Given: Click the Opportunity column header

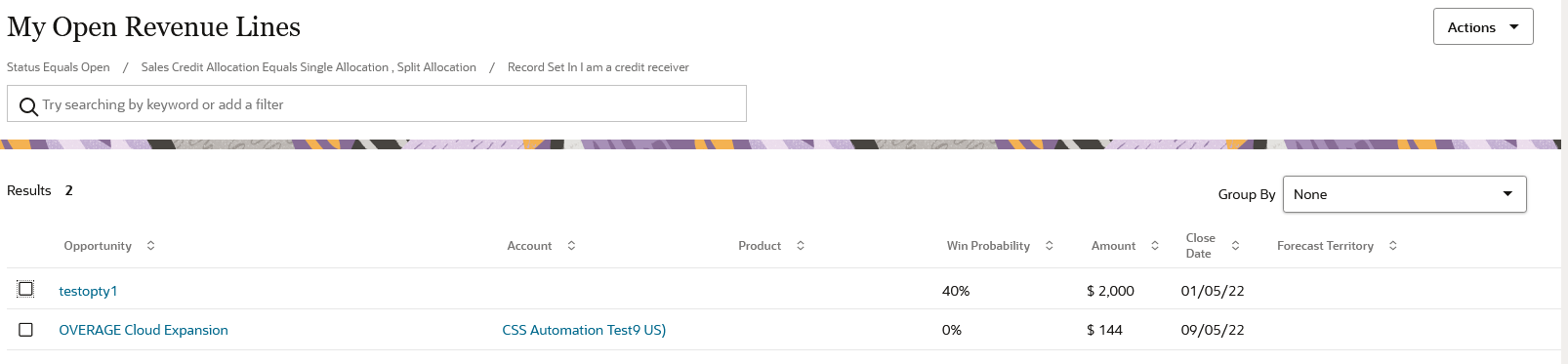Looking at the screenshot, I should pyautogui.click(x=98, y=246).
